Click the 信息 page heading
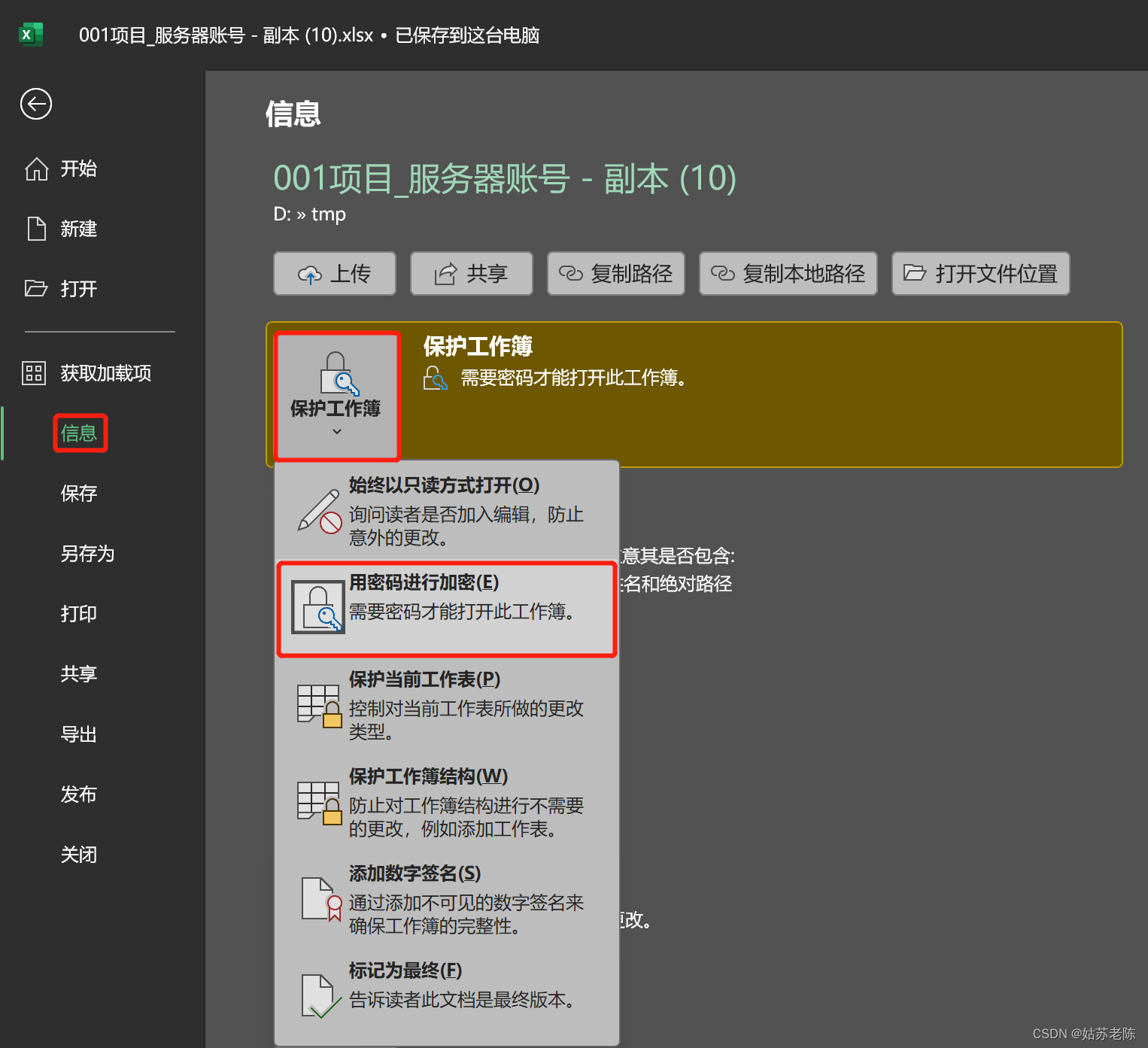The image size is (1148, 1048). pyautogui.click(x=293, y=114)
